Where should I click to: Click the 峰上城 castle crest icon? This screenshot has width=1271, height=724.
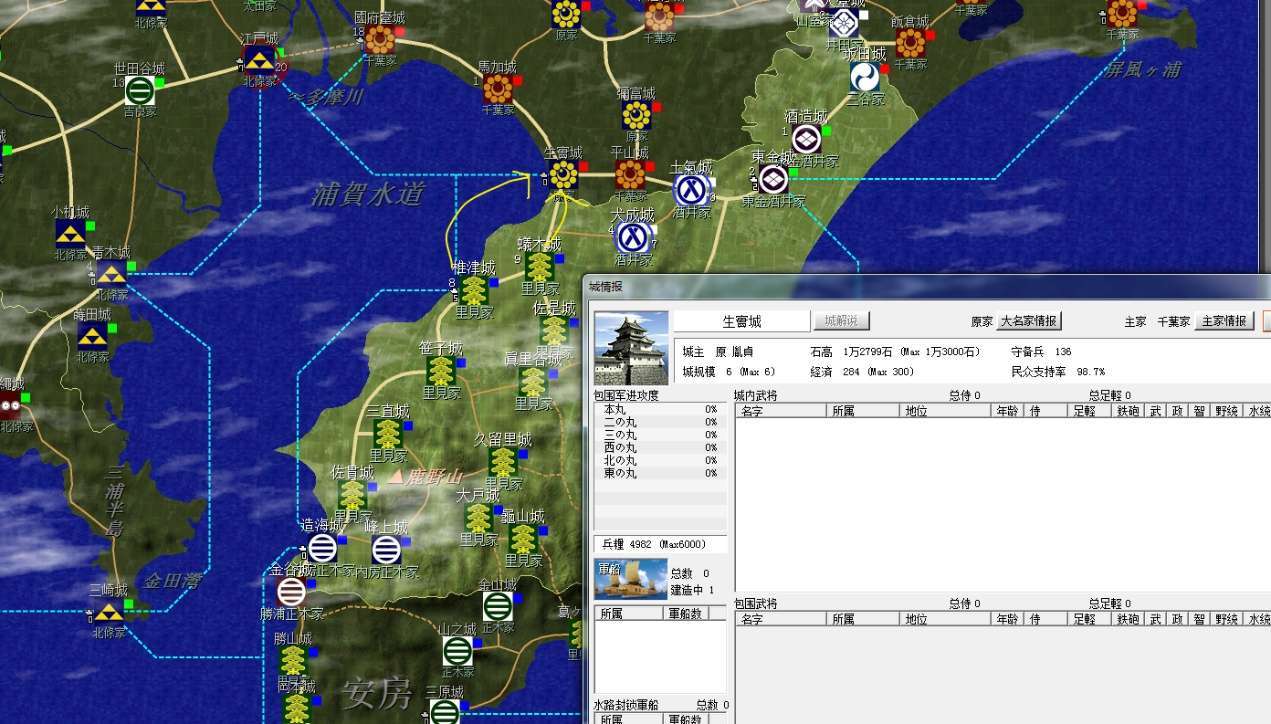[386, 549]
